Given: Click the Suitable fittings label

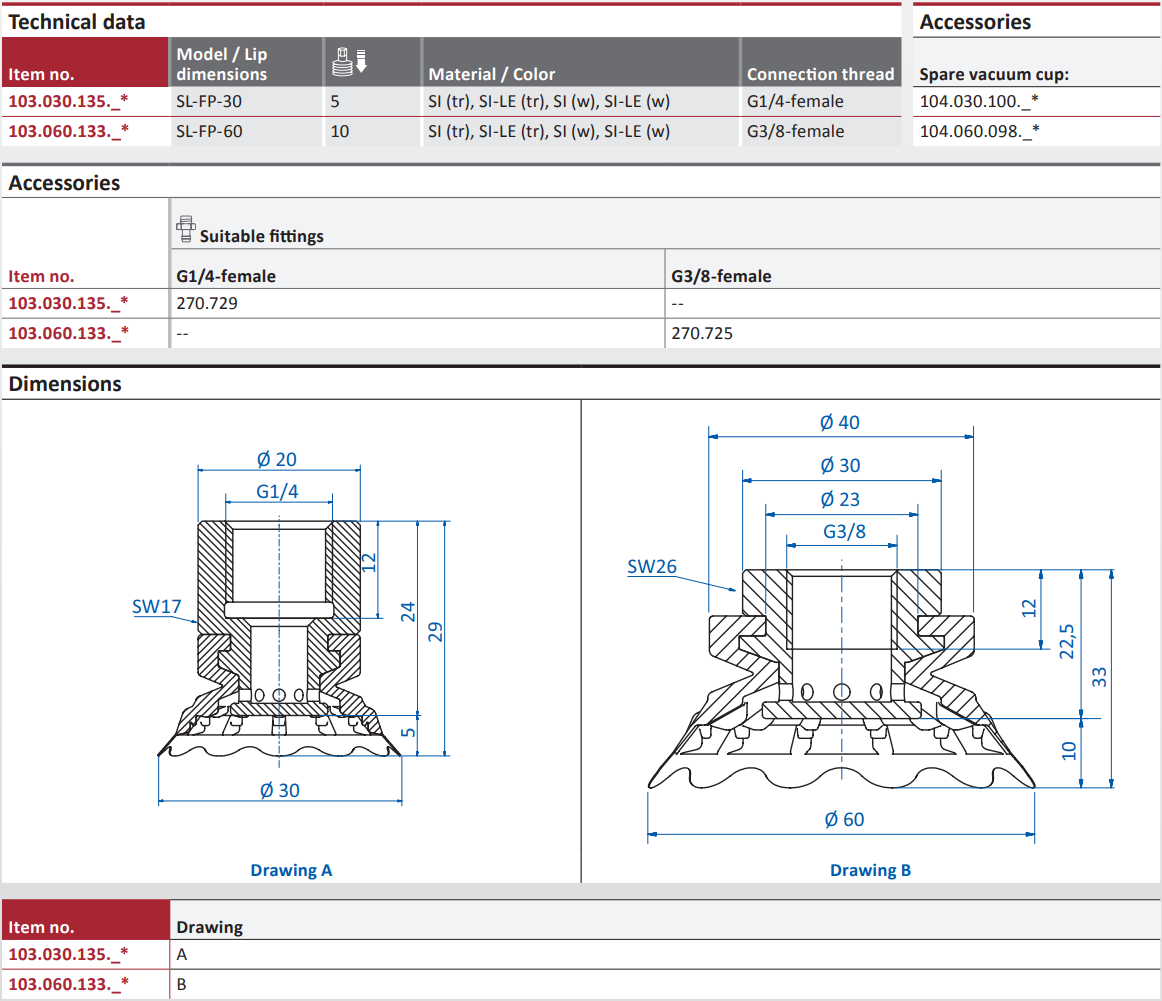Looking at the screenshot, I should (262, 236).
